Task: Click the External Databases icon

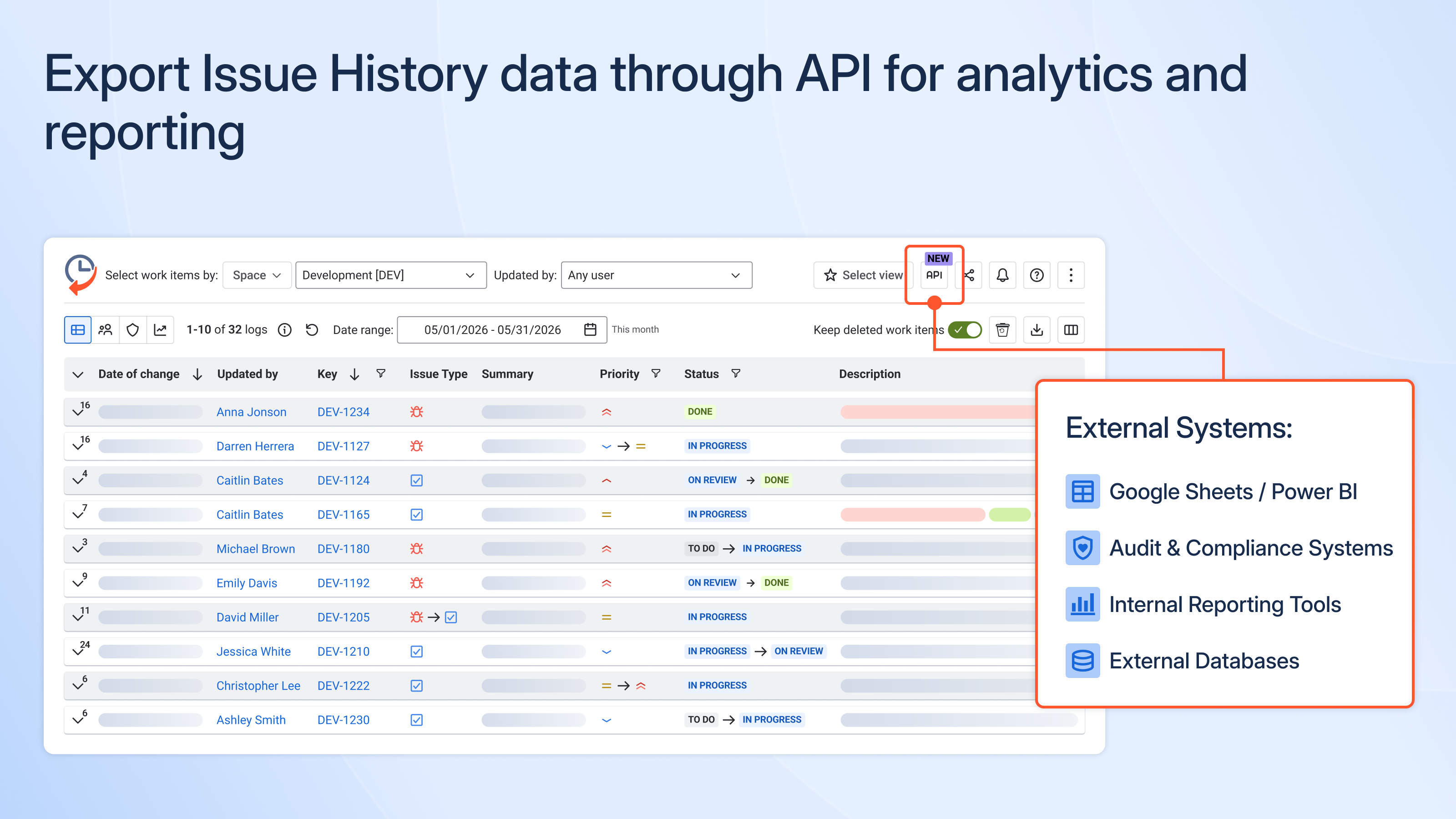Action: [x=1082, y=661]
